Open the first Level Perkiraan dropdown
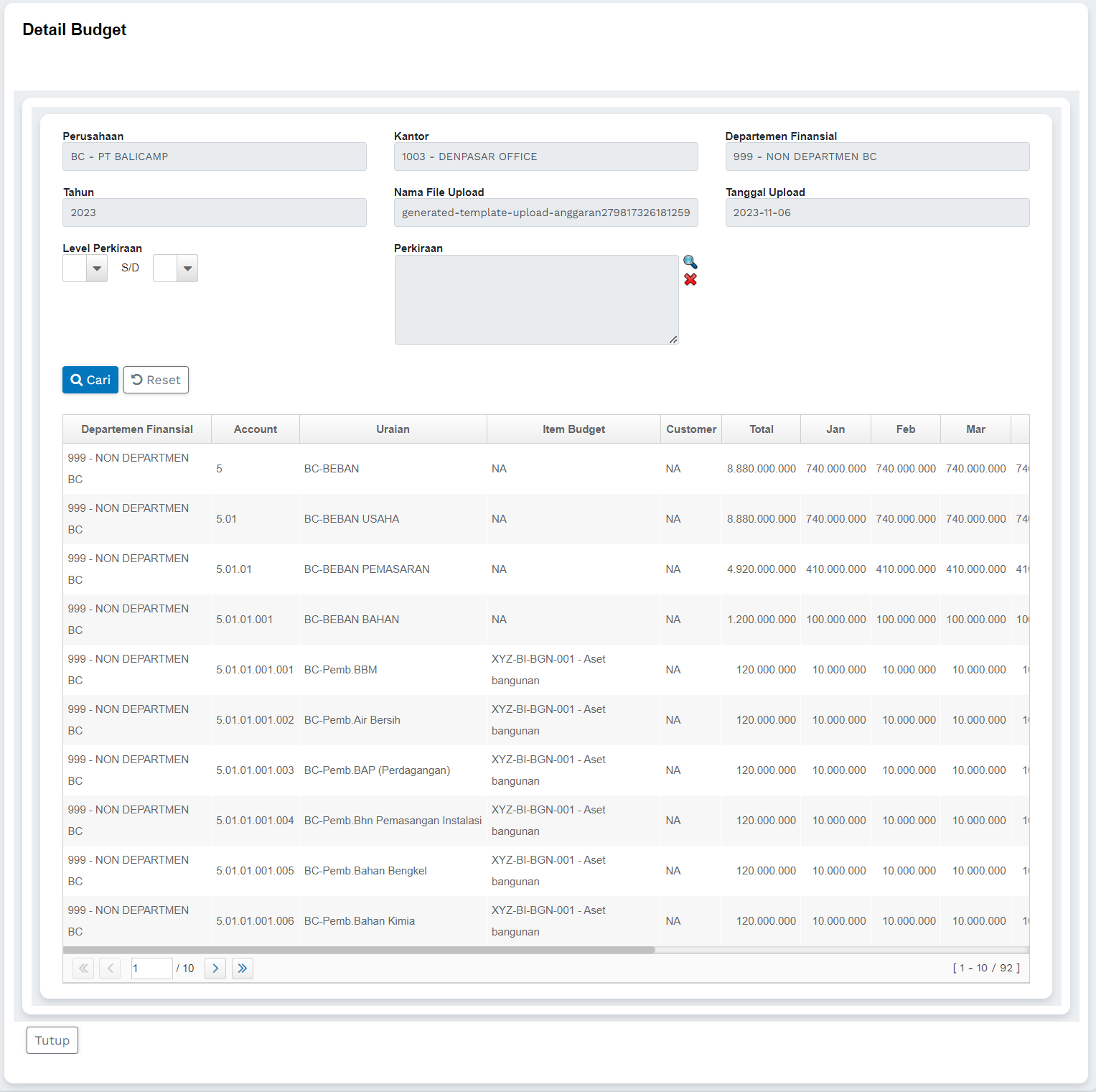Screen dimensions: 1096x1092 tap(96, 269)
